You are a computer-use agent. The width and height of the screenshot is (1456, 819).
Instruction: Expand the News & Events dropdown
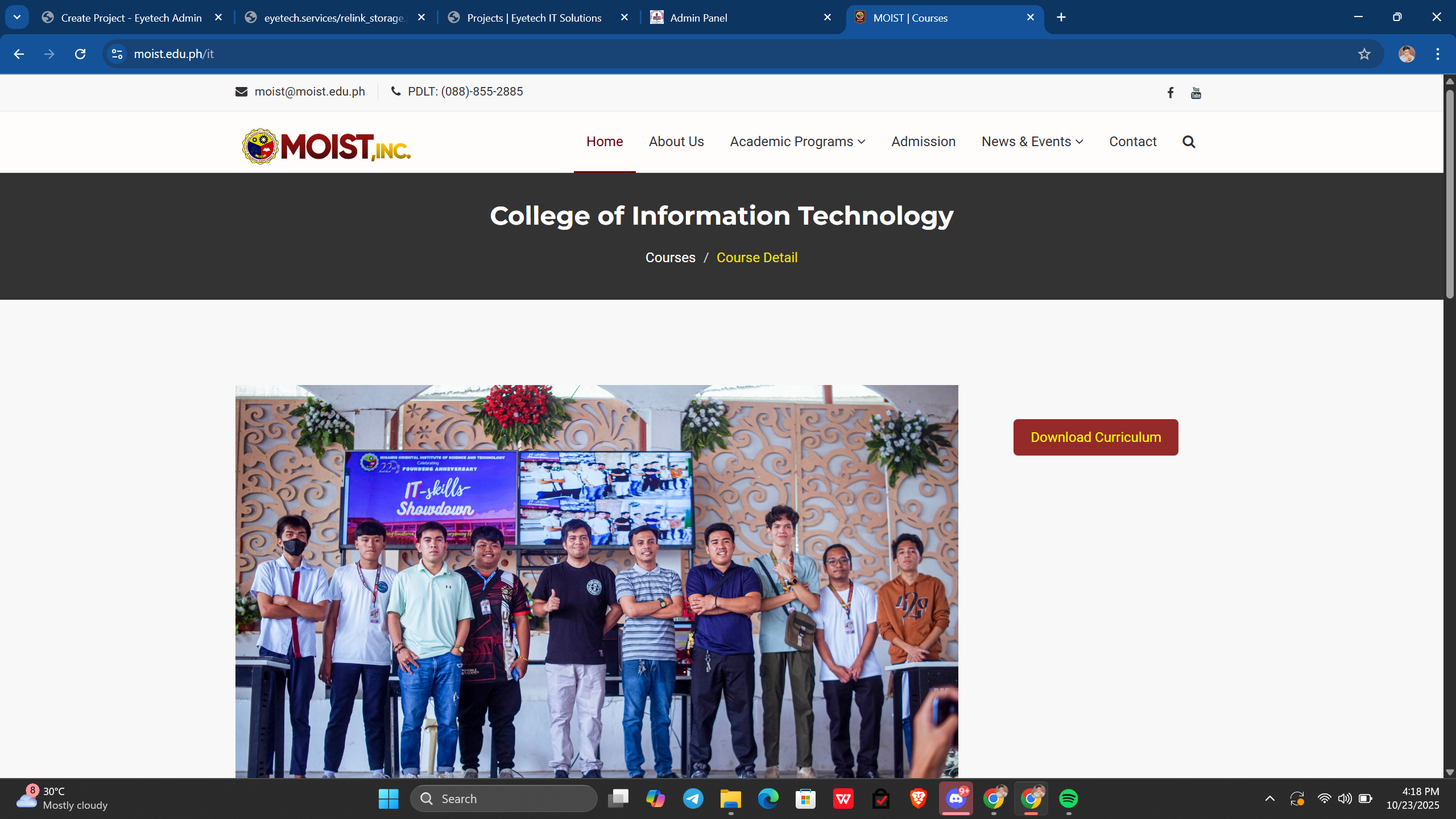1032,142
